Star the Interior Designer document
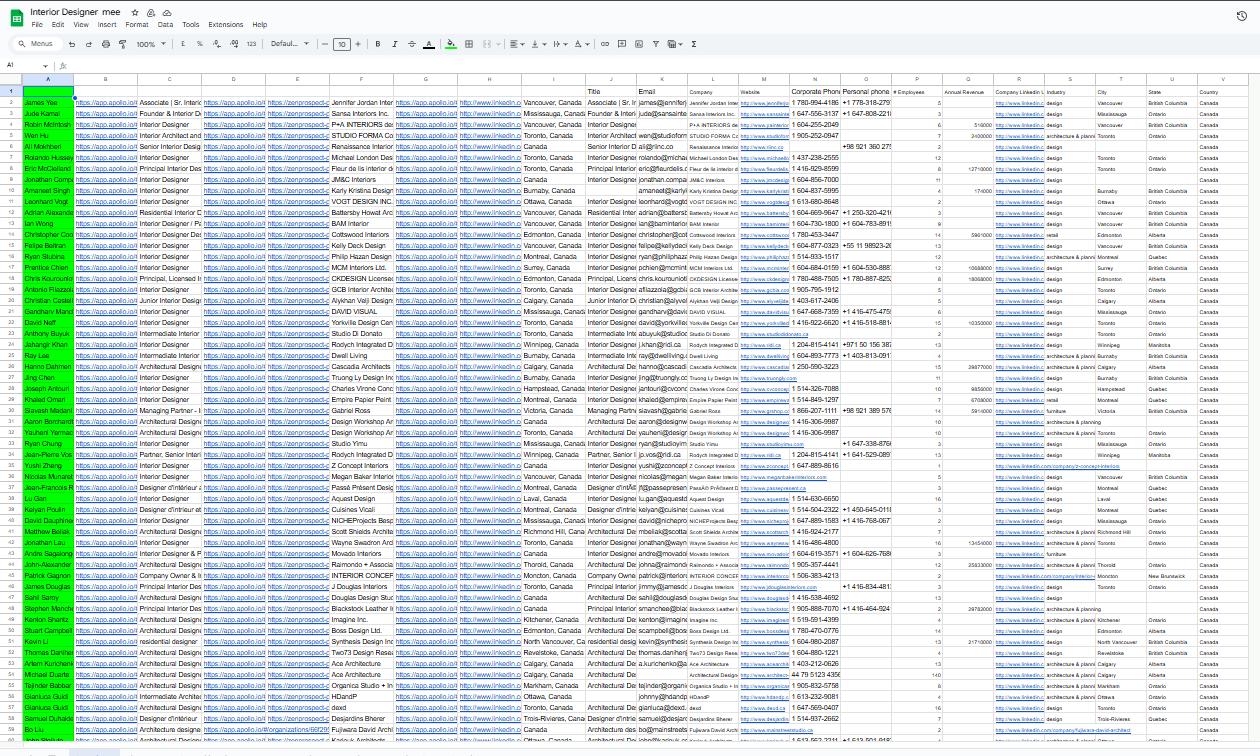The width and height of the screenshot is (1260, 756). pyautogui.click(x=135, y=12)
